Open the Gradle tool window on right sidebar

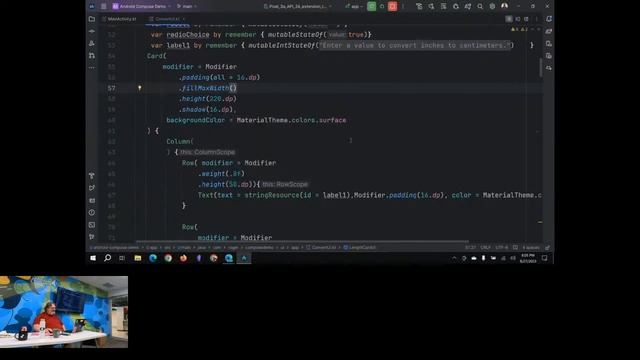pyautogui.click(x=549, y=31)
